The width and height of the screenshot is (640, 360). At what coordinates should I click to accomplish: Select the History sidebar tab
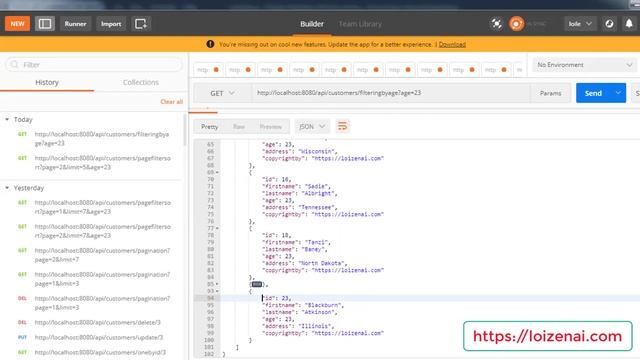[x=47, y=82]
